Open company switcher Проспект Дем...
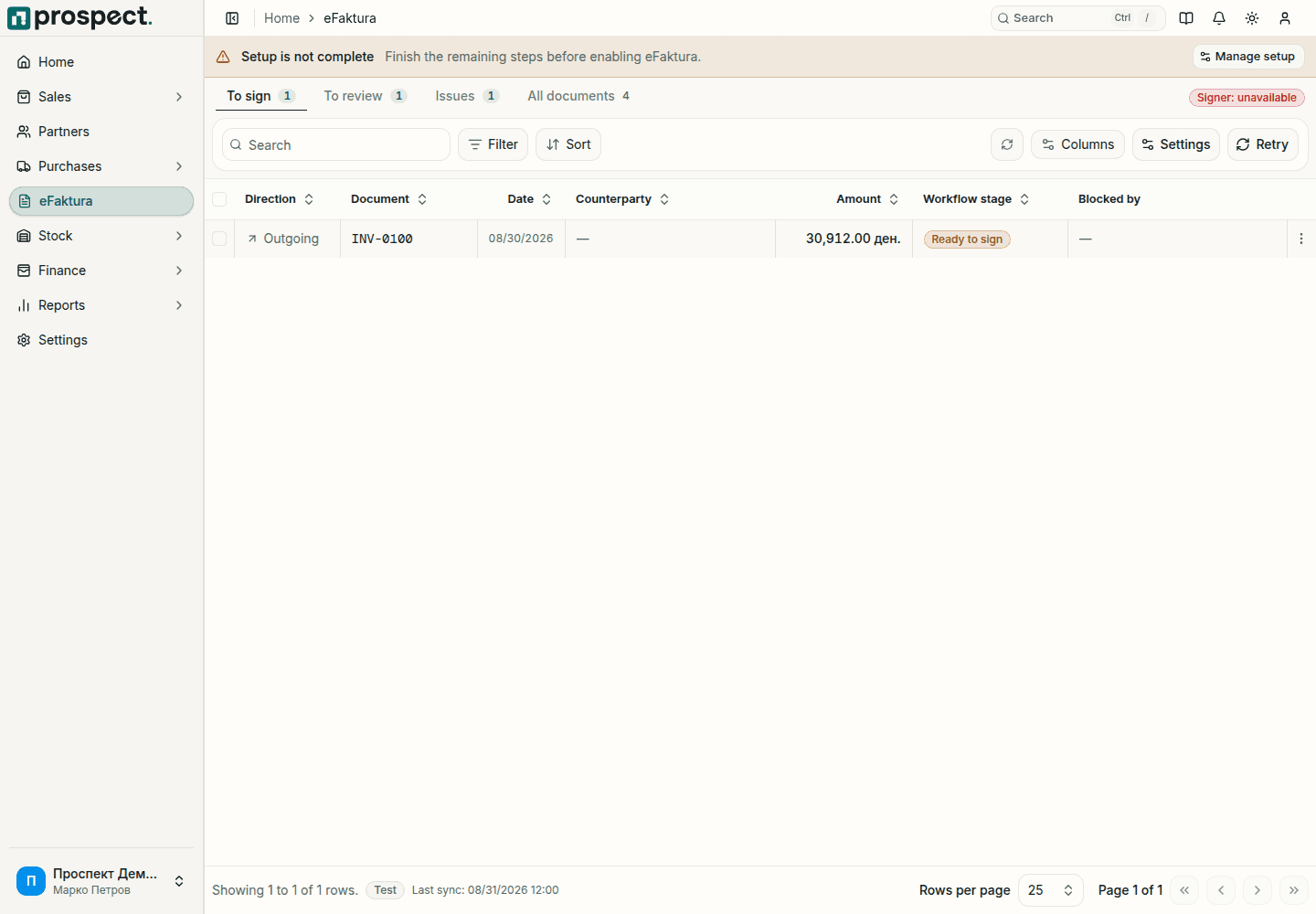Image resolution: width=1316 pixels, height=914 pixels. [x=101, y=881]
